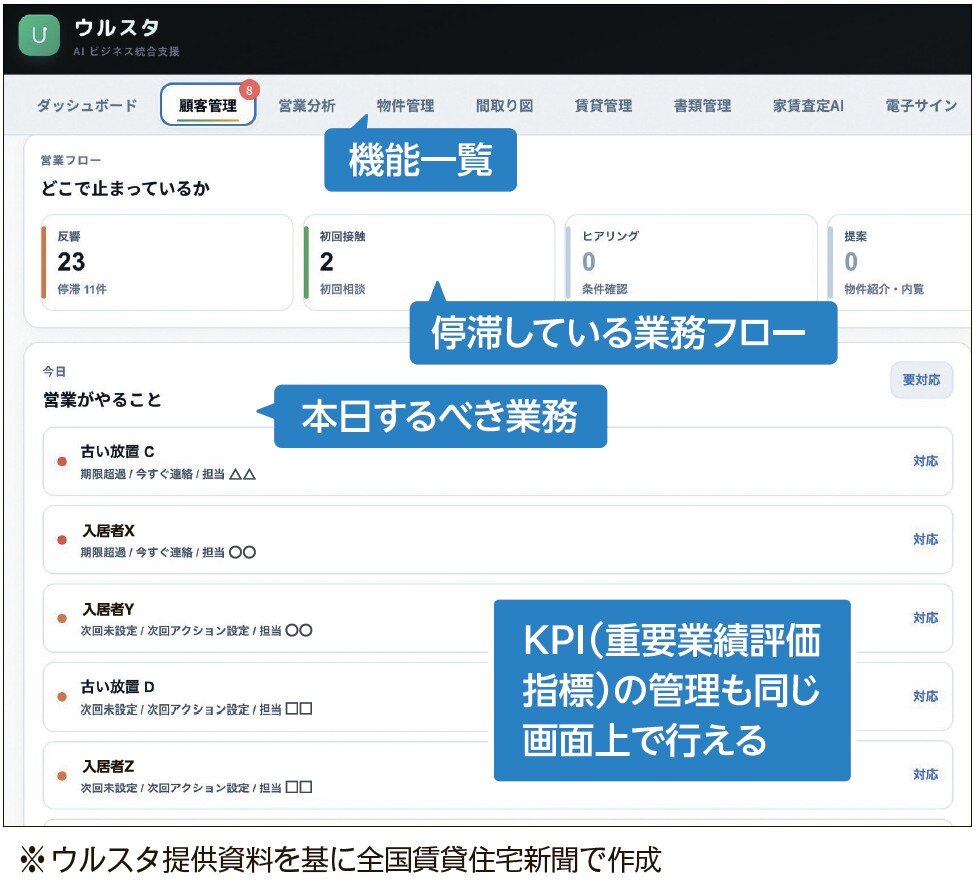The height and width of the screenshot is (882, 975).
Task: Click 期限超過 details with 担当 △△
Action: coord(168,475)
